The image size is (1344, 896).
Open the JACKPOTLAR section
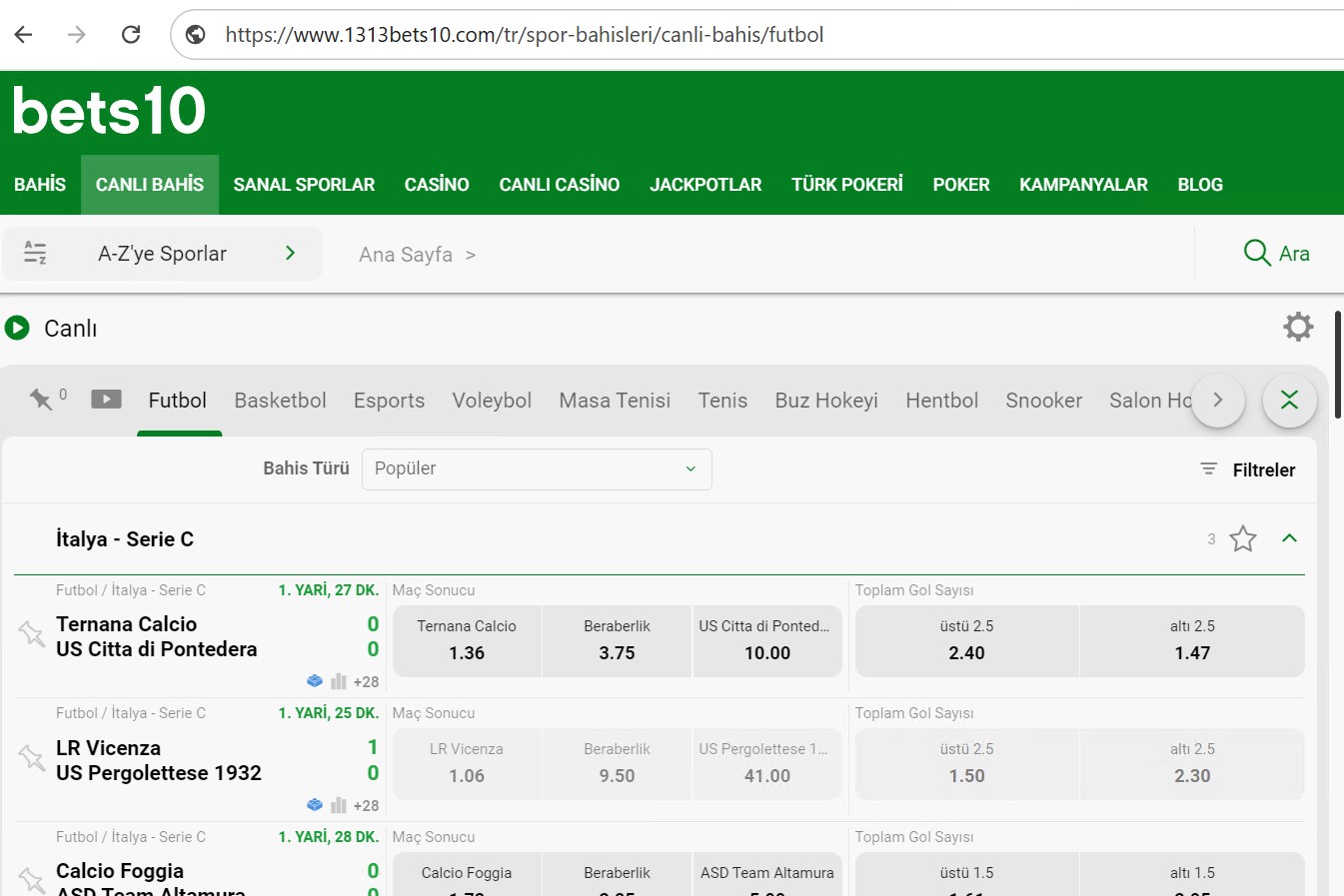(x=705, y=185)
